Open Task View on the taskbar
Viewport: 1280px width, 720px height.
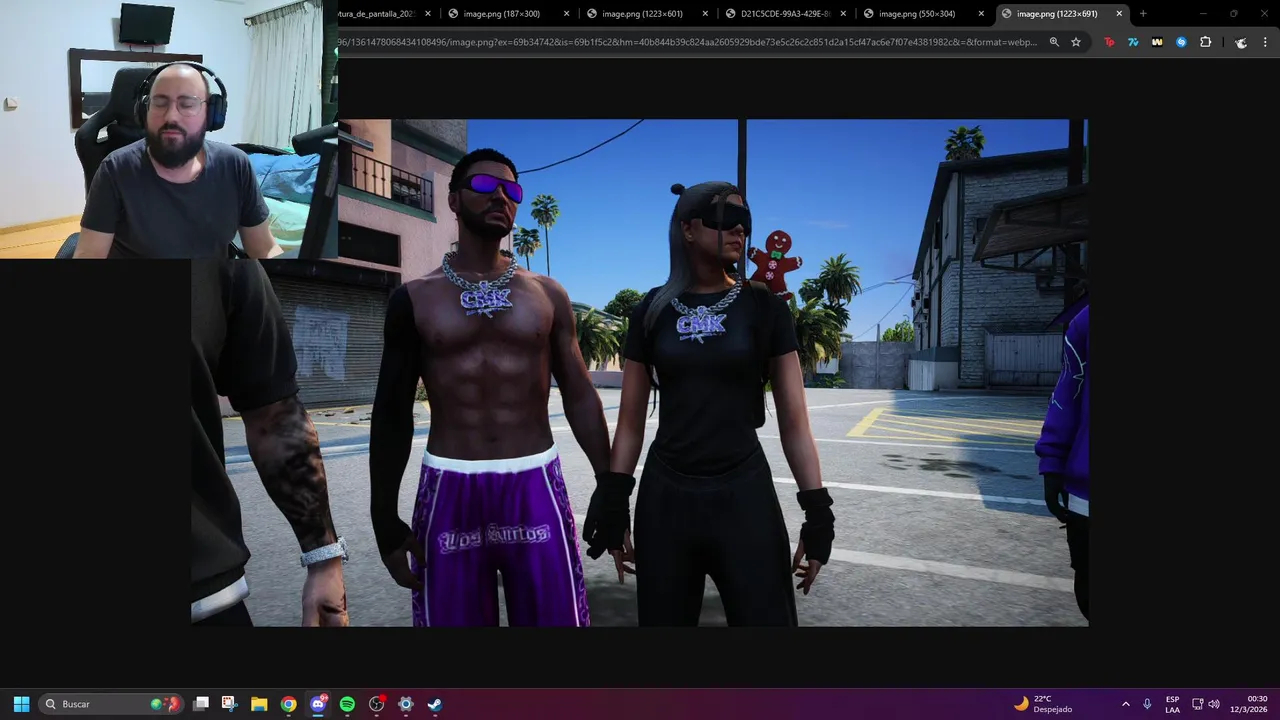coord(201,704)
